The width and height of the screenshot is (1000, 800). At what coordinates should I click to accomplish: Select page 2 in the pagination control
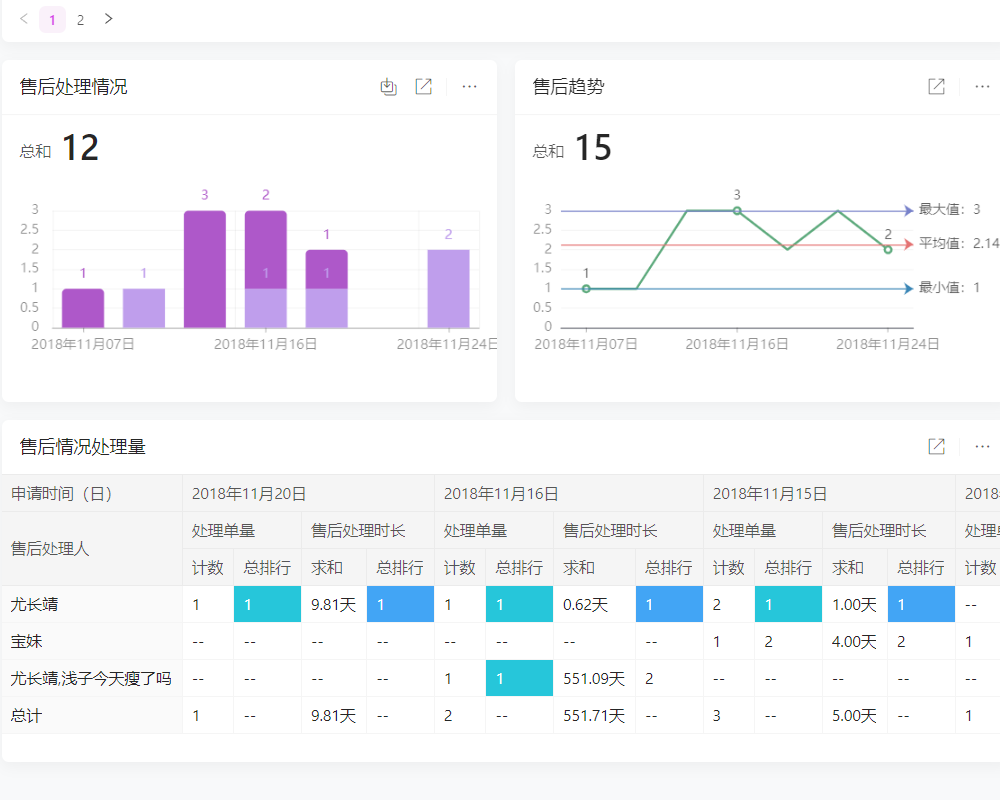coord(80,19)
